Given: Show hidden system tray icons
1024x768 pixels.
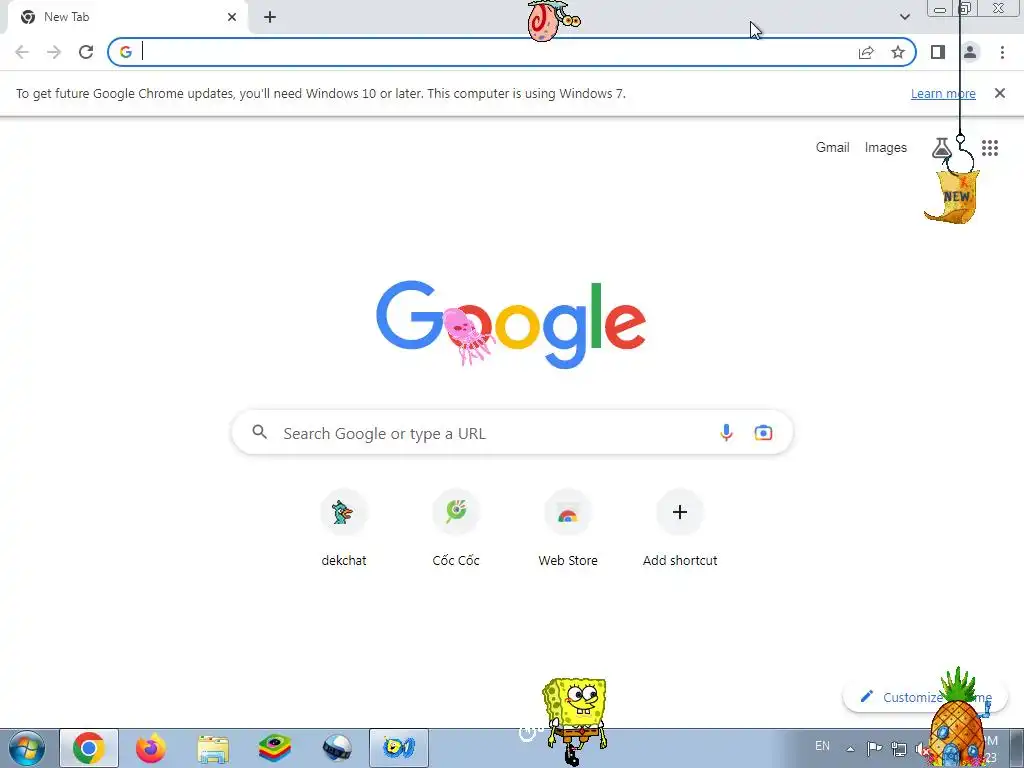Looking at the screenshot, I should (x=850, y=749).
